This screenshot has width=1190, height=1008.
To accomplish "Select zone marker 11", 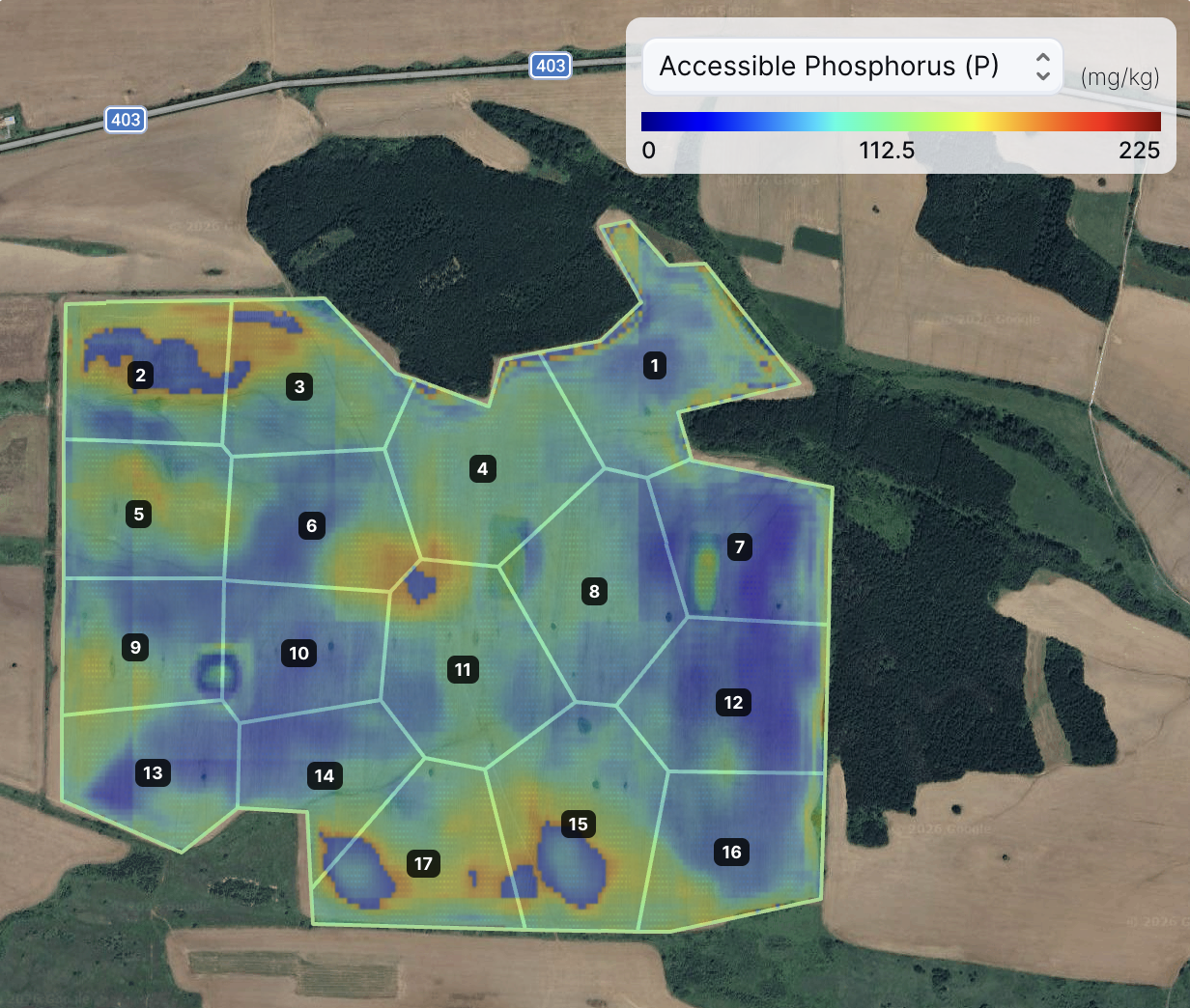I will click(463, 670).
